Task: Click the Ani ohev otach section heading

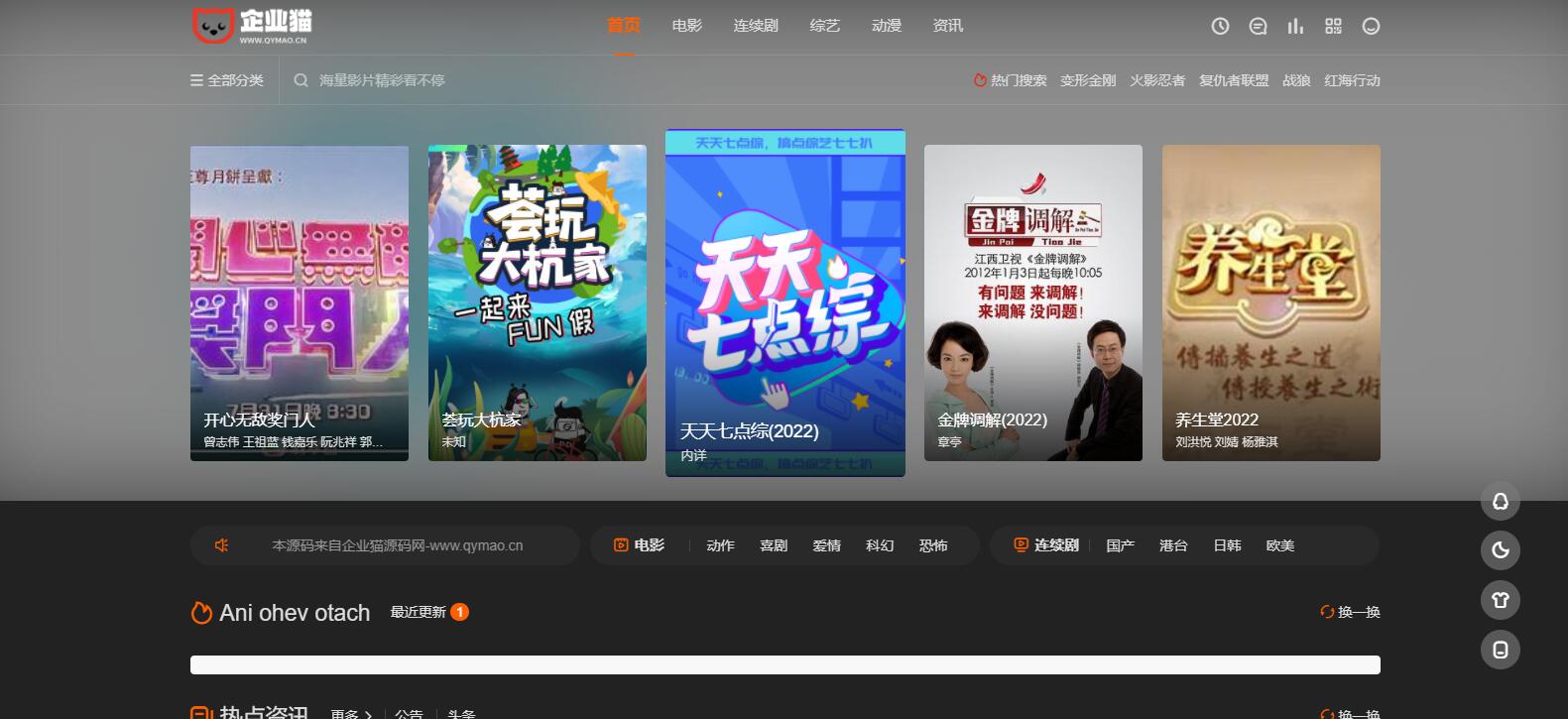Action: [x=295, y=613]
